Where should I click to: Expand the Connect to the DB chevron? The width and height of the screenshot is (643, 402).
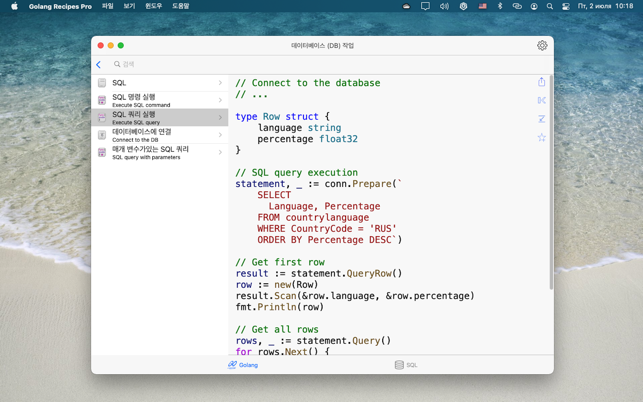pos(221,135)
